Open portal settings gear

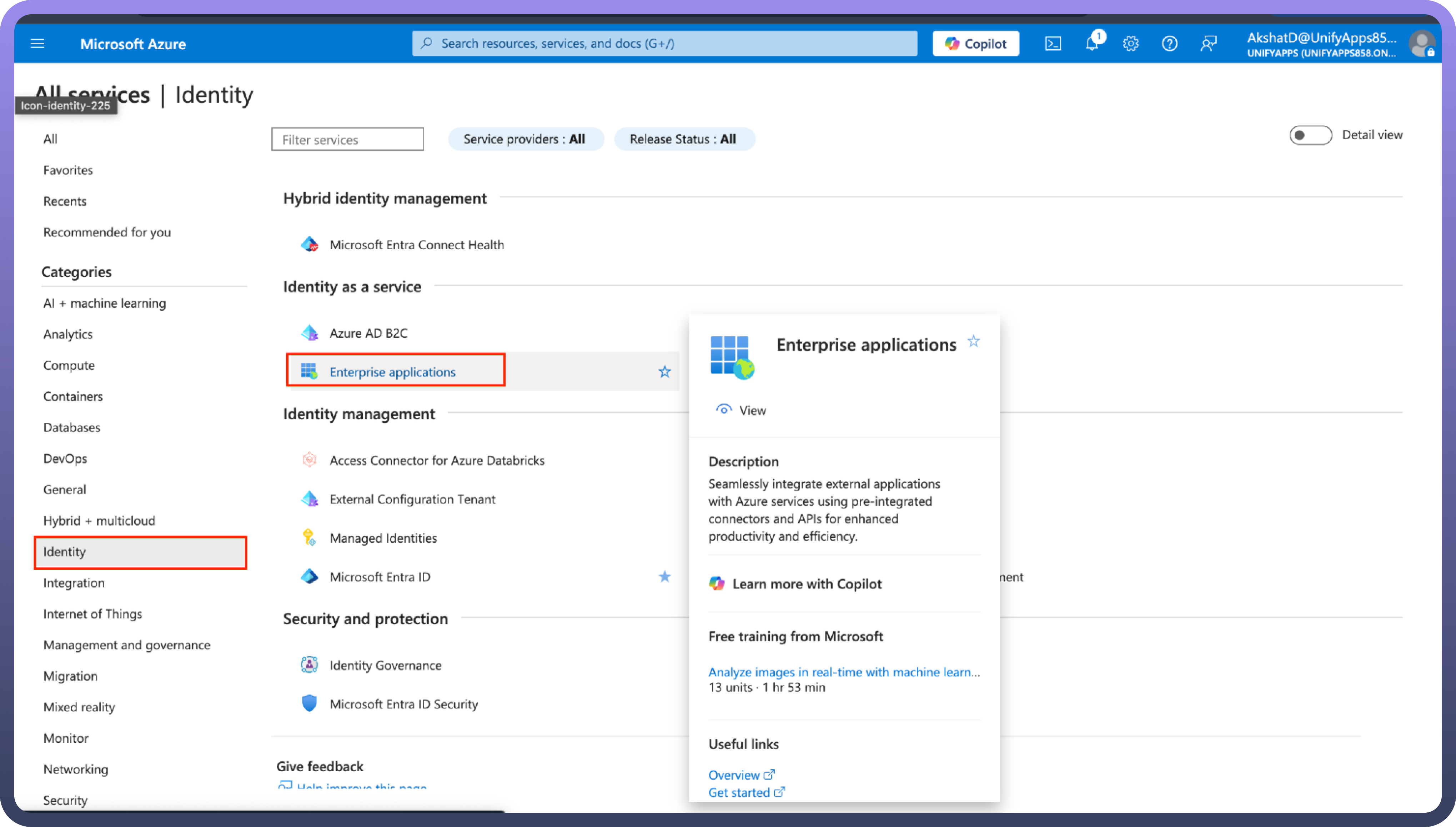[x=1131, y=44]
